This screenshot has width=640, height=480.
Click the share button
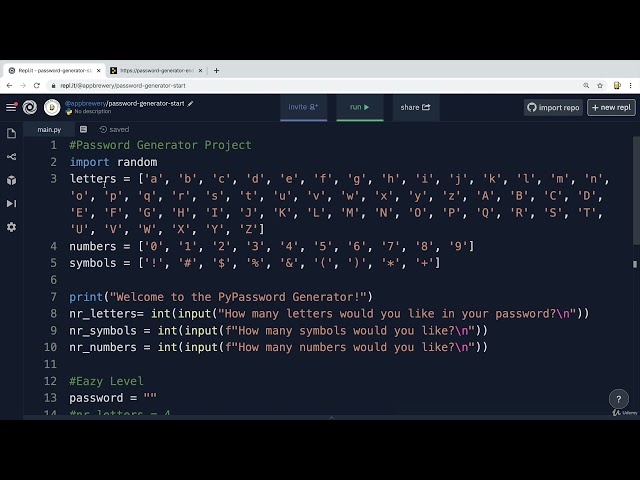tap(416, 107)
